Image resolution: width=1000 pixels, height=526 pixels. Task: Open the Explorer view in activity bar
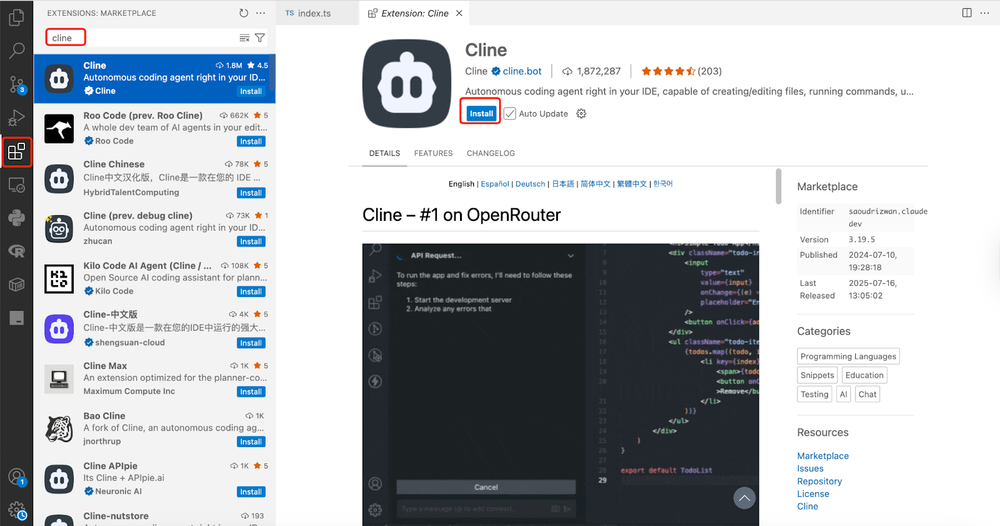(x=16, y=18)
